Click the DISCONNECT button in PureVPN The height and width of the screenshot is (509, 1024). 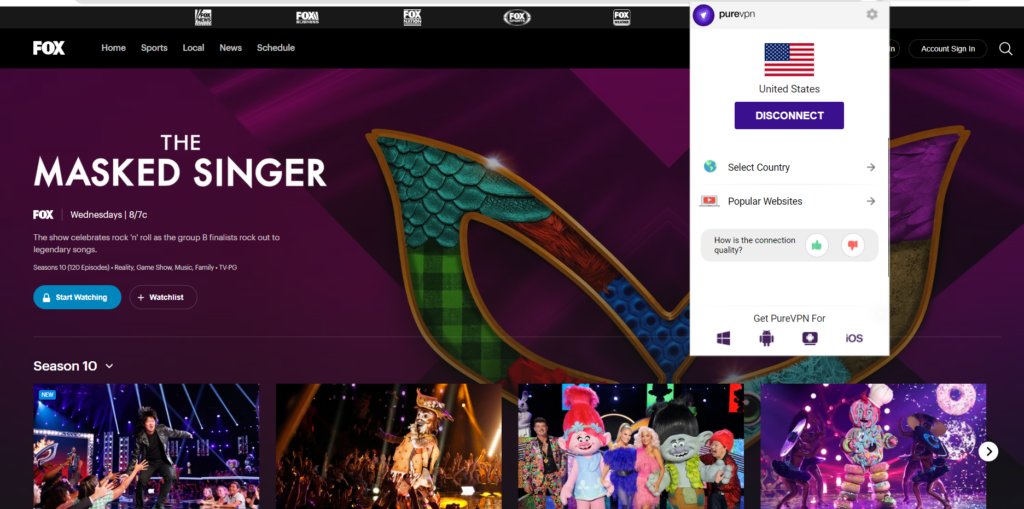789,116
